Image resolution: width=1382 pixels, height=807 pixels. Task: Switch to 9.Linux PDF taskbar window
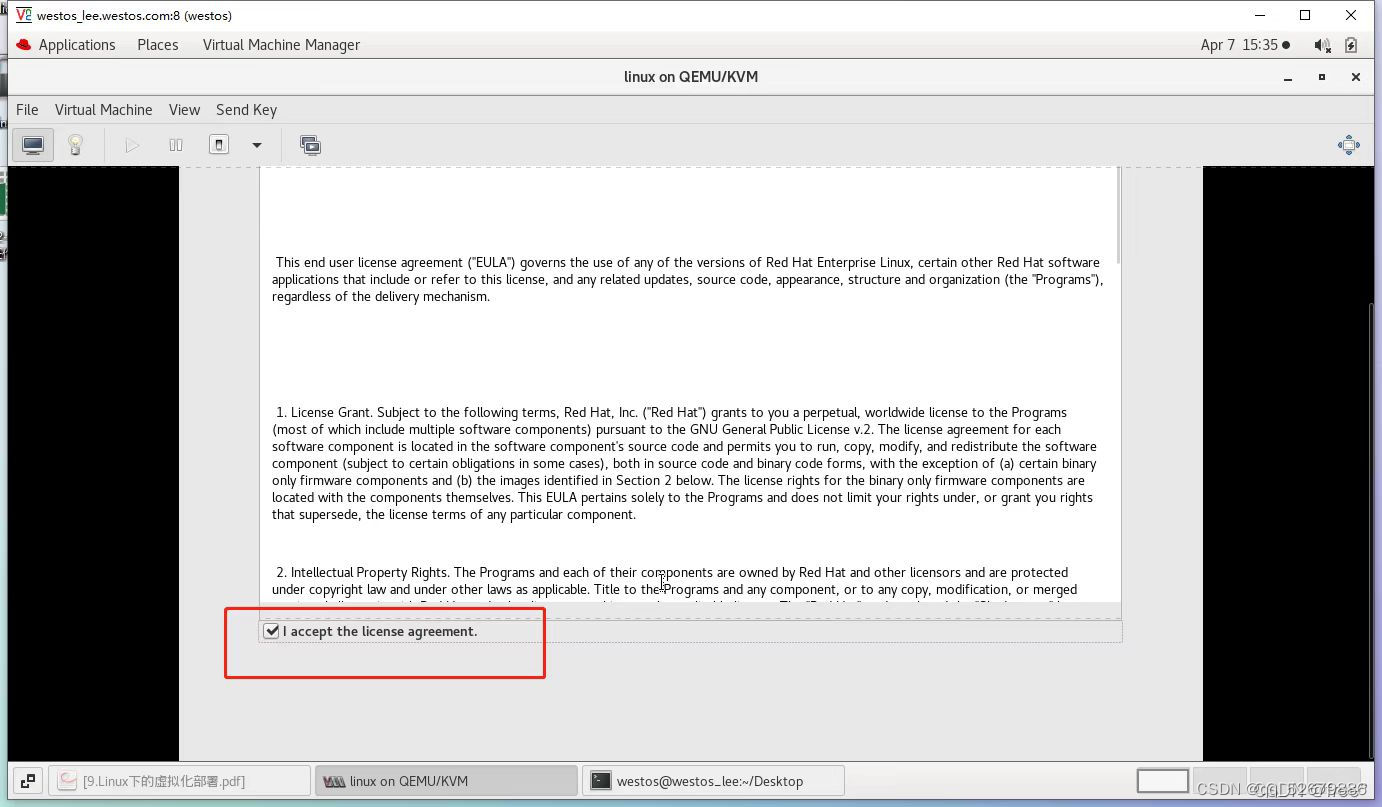tap(180, 781)
